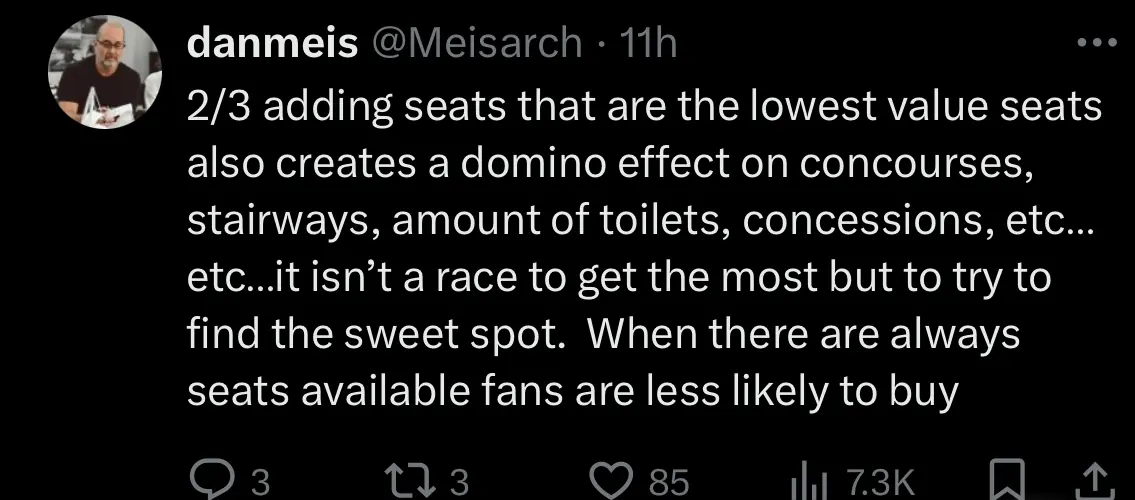Open danmeis profile picture
Screen dimensions: 1135x500
click(105, 73)
